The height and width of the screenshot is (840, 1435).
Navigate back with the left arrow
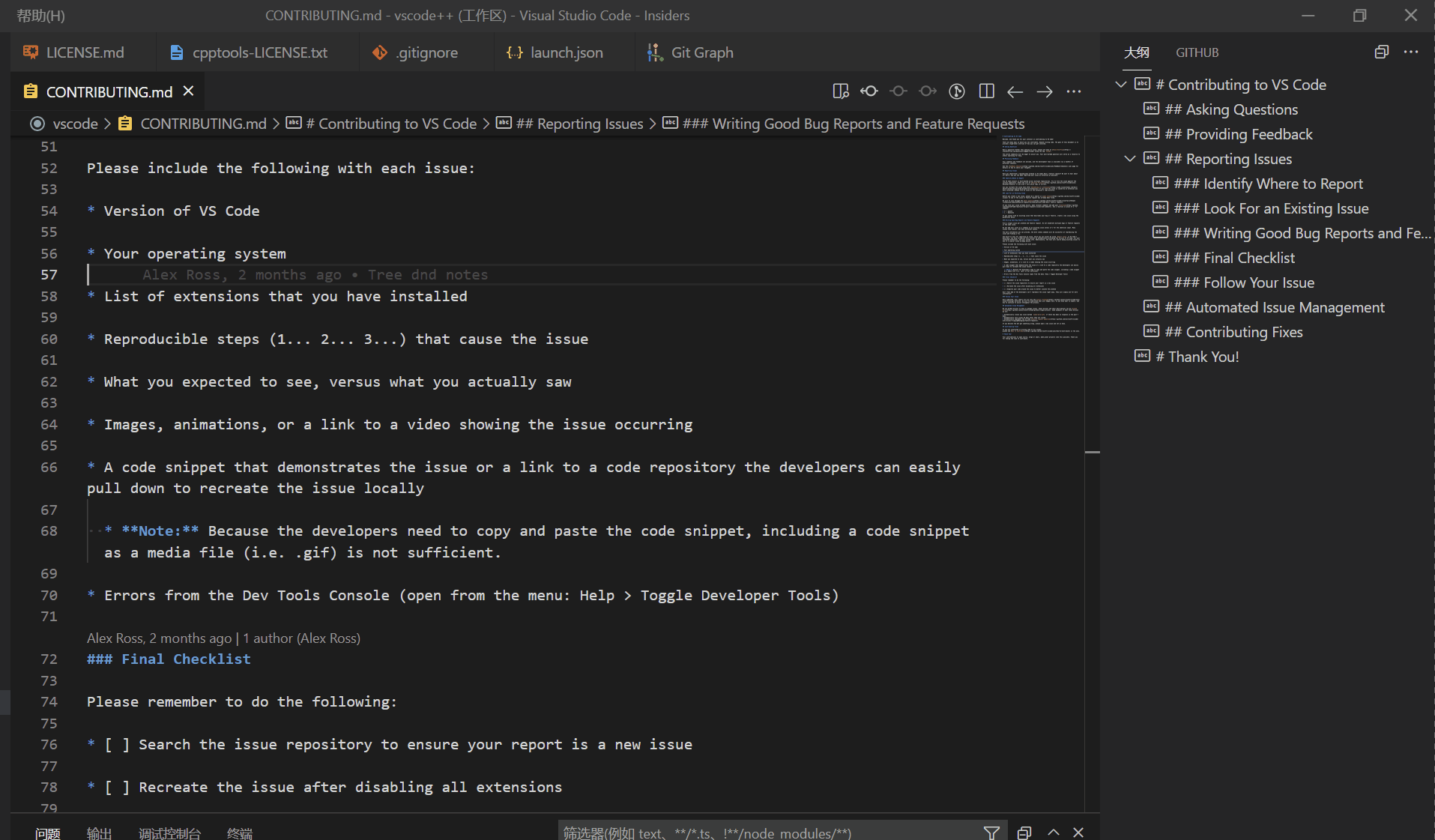[x=1015, y=91]
